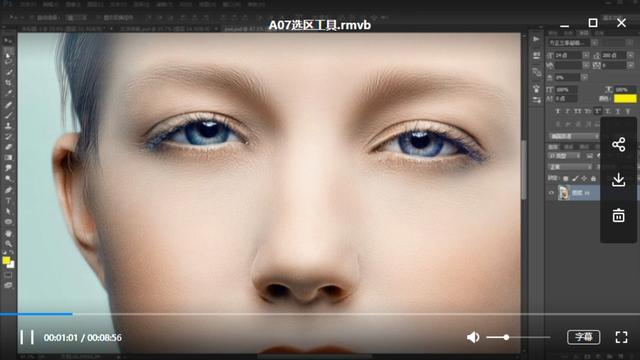
Task: Select the History Brush tool
Action: coord(8,136)
